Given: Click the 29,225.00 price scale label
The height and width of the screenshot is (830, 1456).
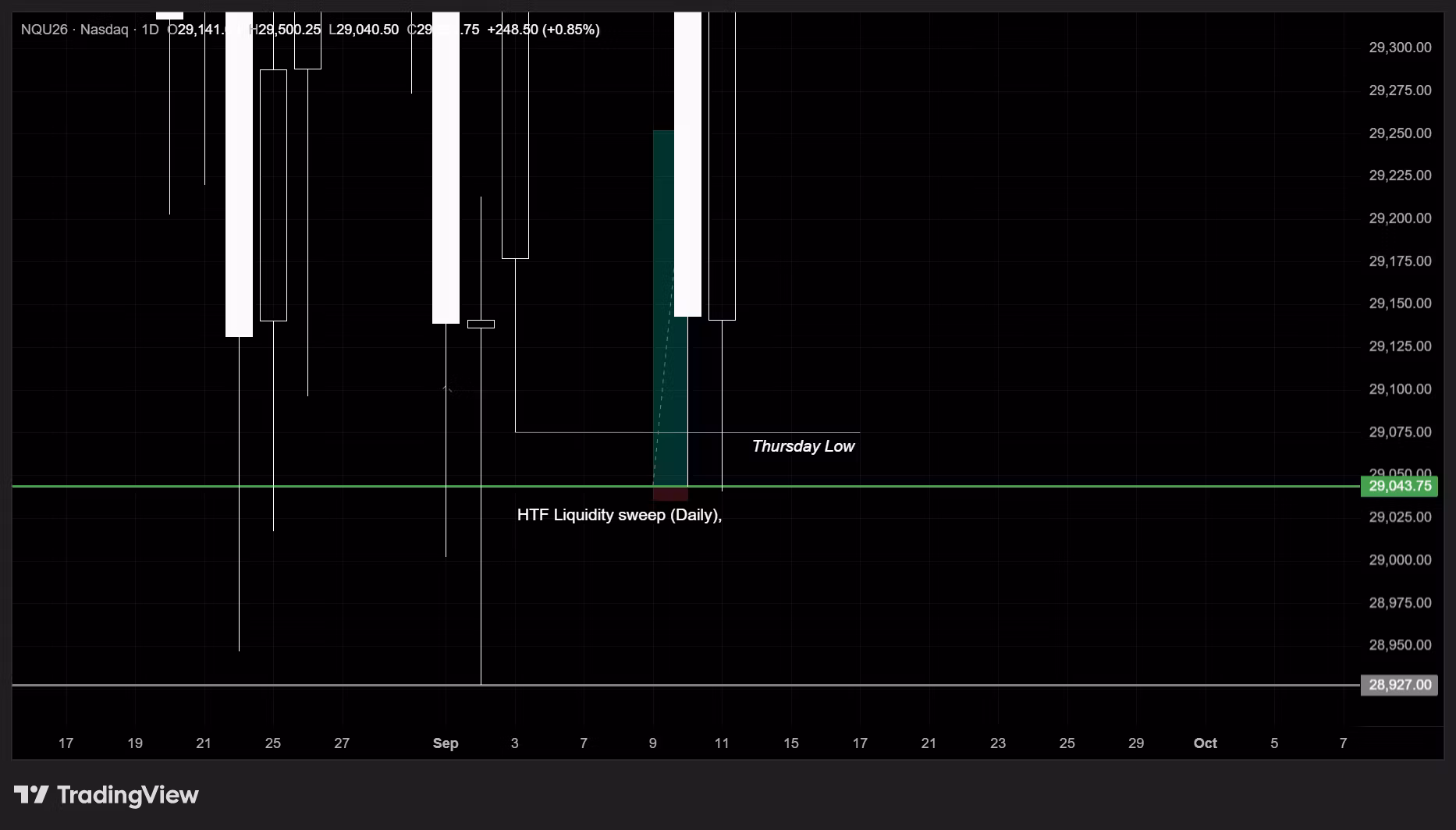Looking at the screenshot, I should coord(1400,176).
